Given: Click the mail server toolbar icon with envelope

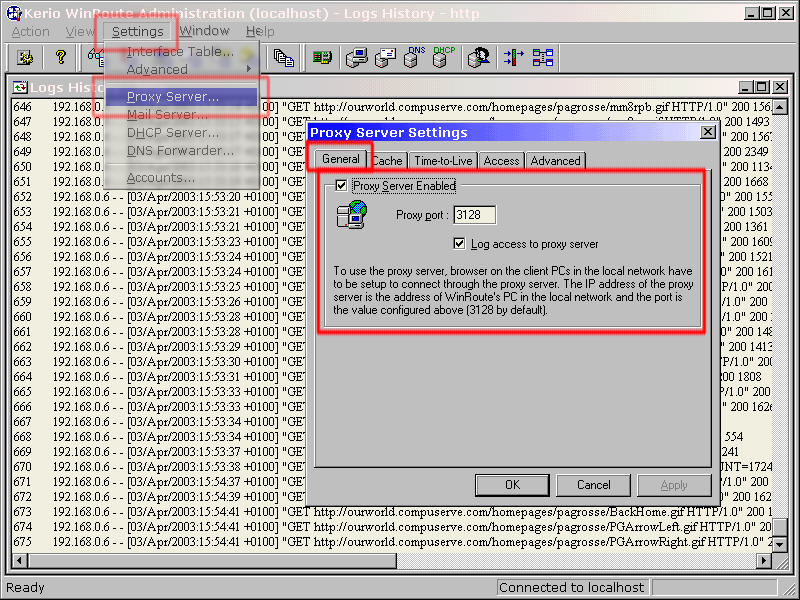Looking at the screenshot, I should [x=386, y=57].
